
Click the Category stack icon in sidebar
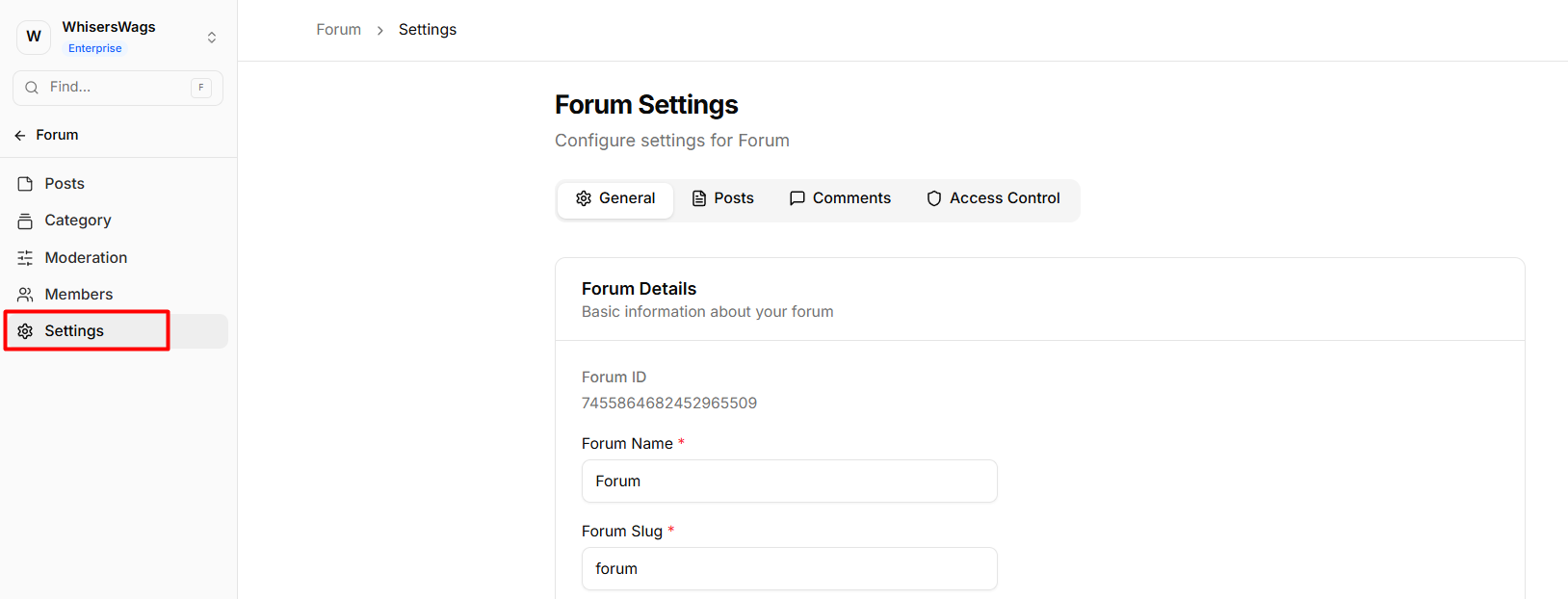pos(25,221)
